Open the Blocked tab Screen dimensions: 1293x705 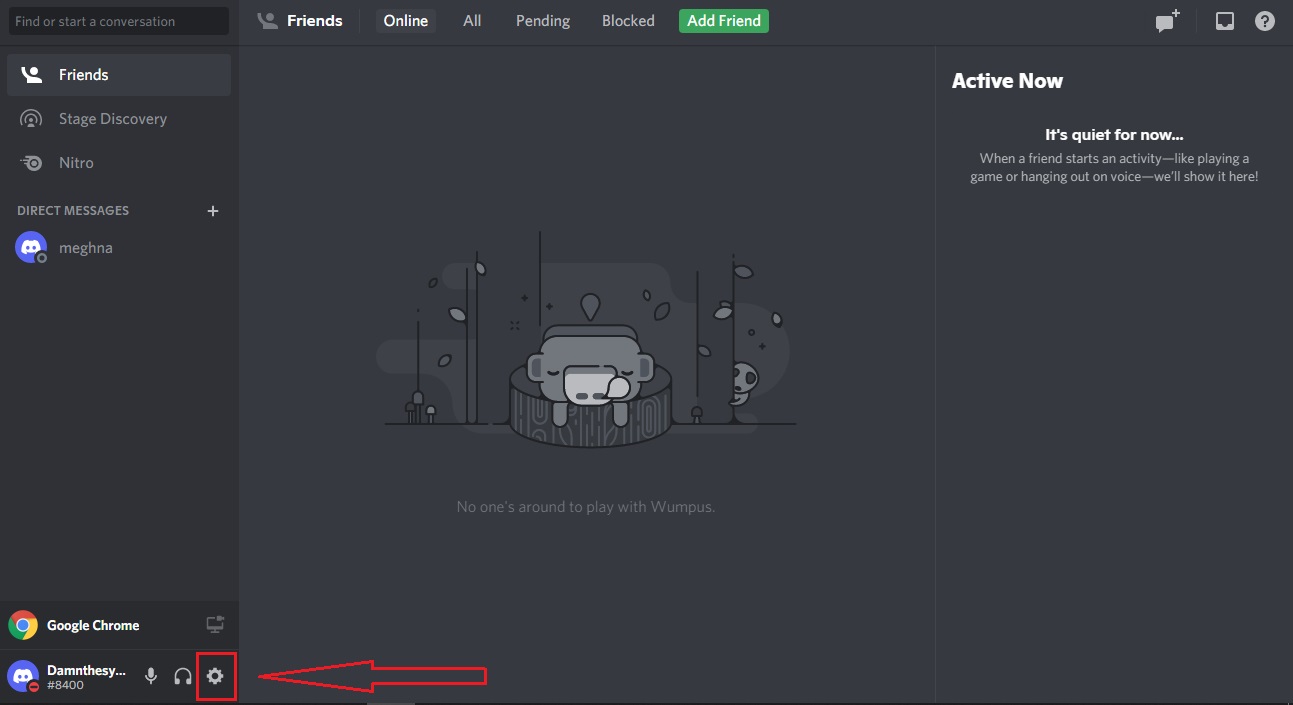(x=628, y=20)
